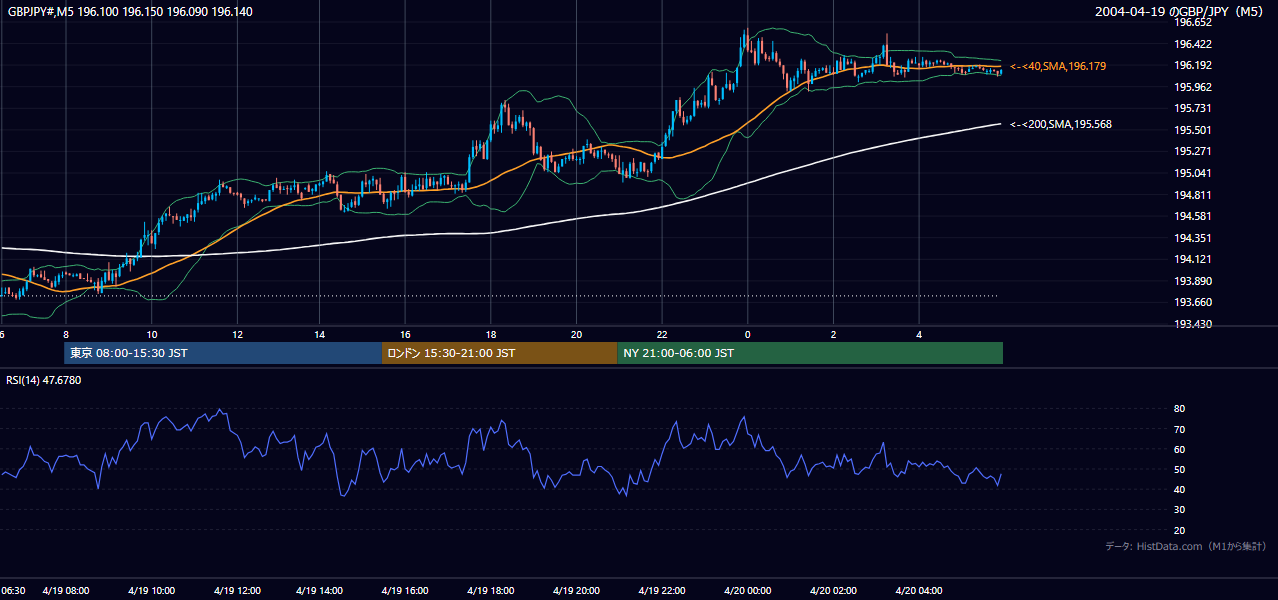Click price axis value 194.581

pyautogui.click(x=1192, y=216)
